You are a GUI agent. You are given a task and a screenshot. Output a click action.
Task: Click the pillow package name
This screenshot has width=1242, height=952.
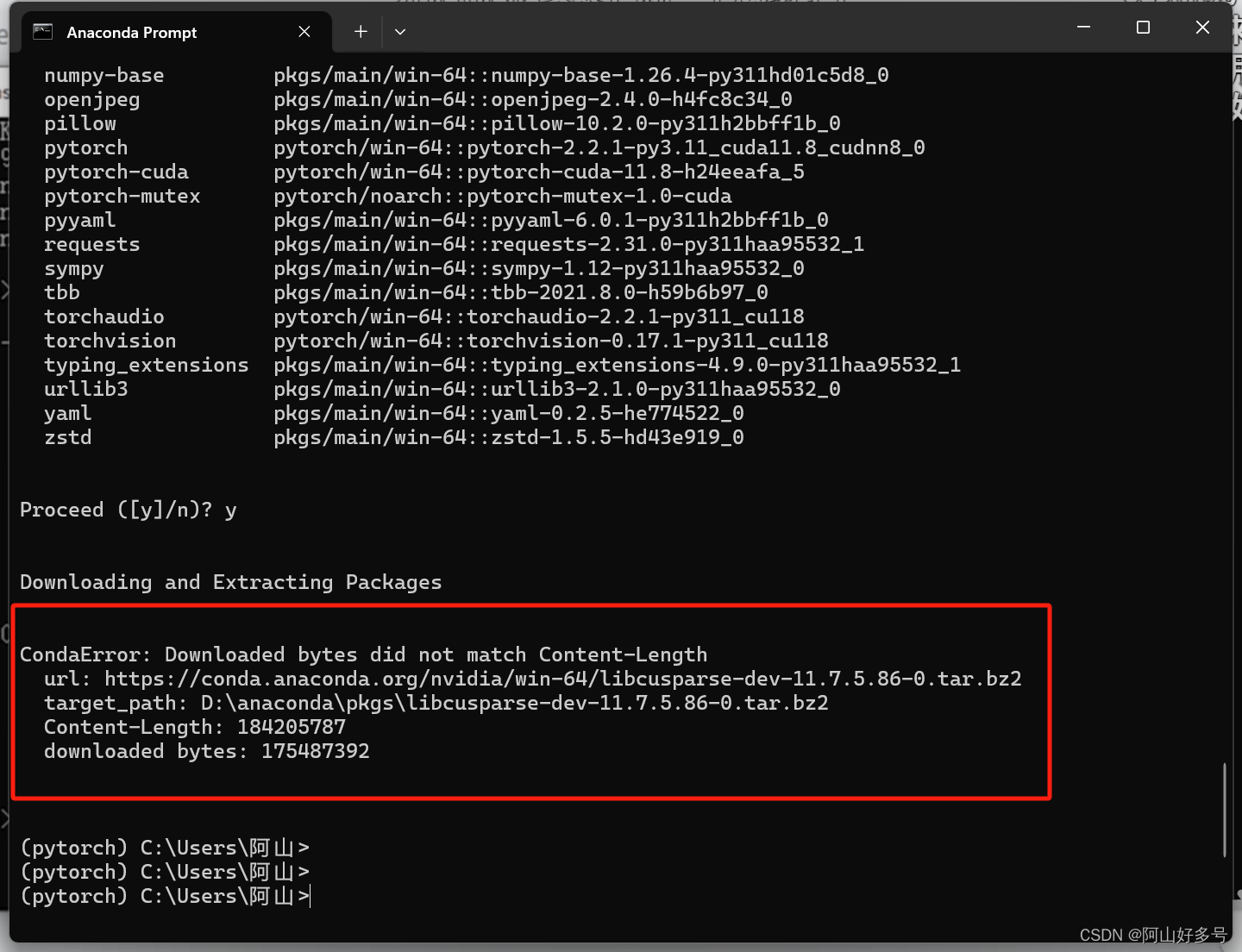pyautogui.click(x=79, y=123)
